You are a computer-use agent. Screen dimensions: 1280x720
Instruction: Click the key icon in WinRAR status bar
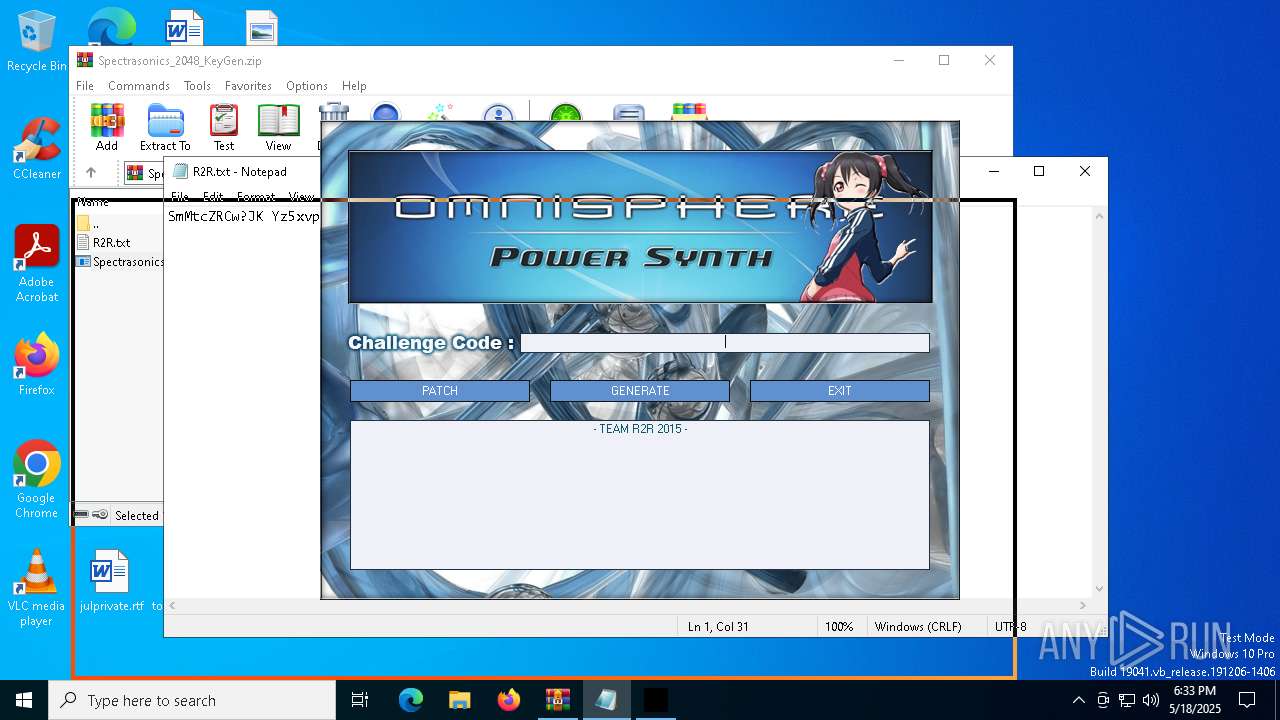(x=100, y=515)
